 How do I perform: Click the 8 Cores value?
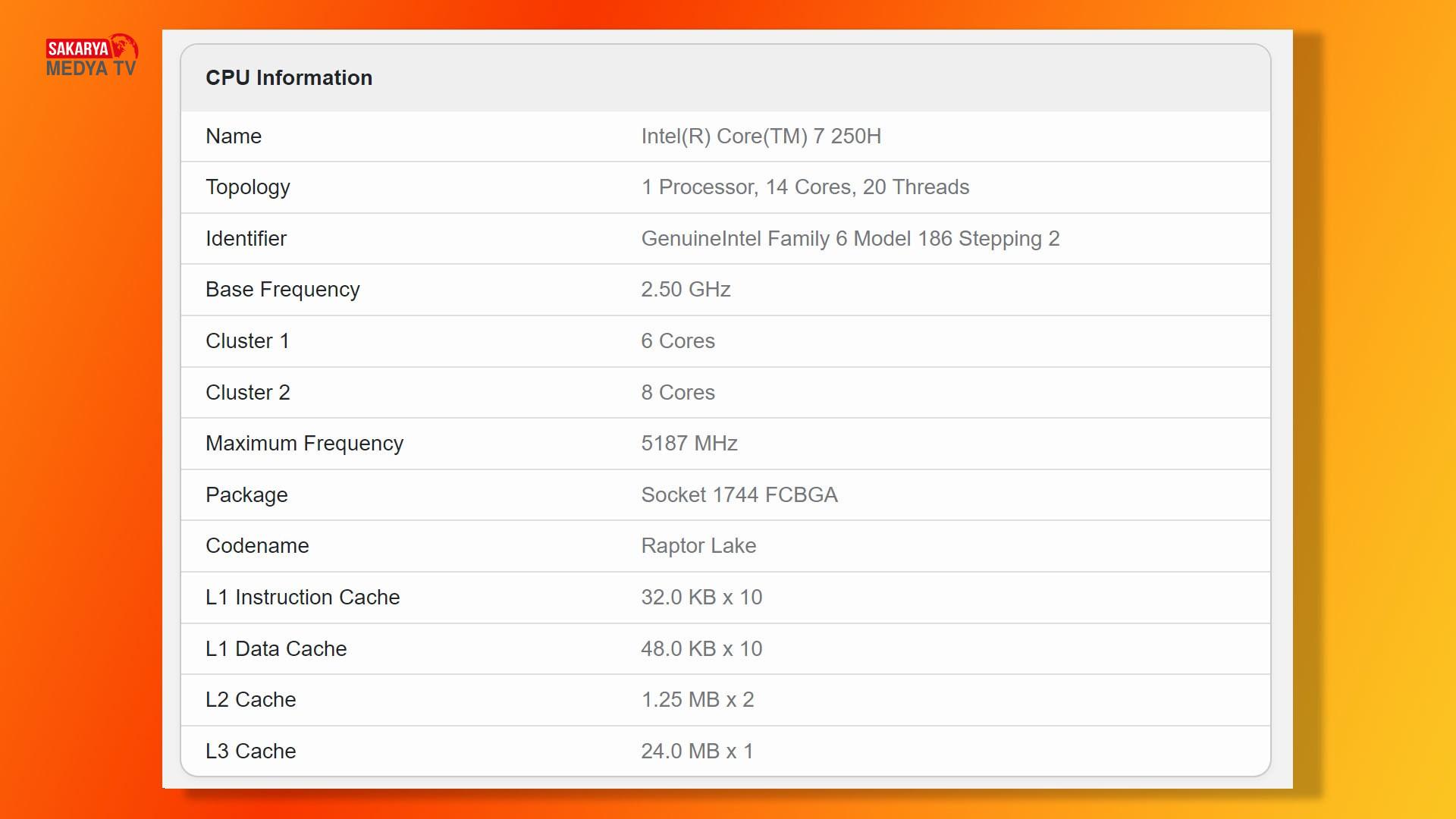[678, 393]
